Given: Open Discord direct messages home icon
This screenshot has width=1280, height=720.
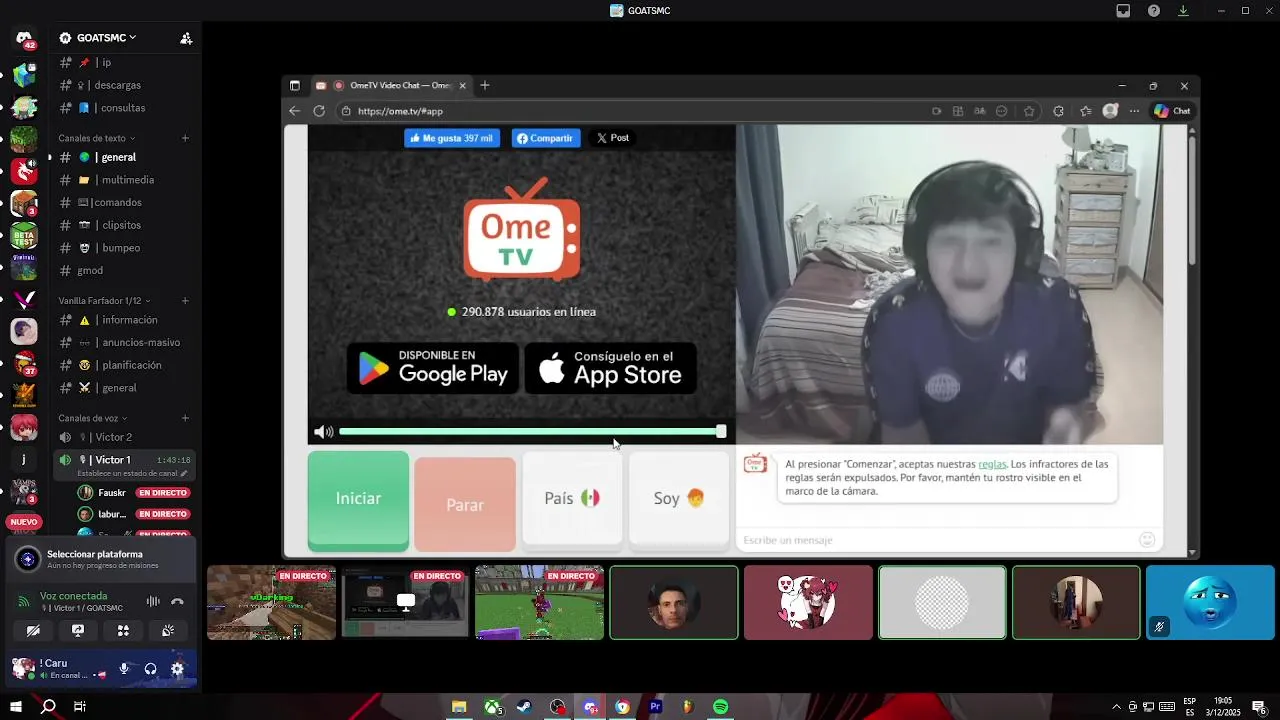Looking at the screenshot, I should click(x=24, y=39).
